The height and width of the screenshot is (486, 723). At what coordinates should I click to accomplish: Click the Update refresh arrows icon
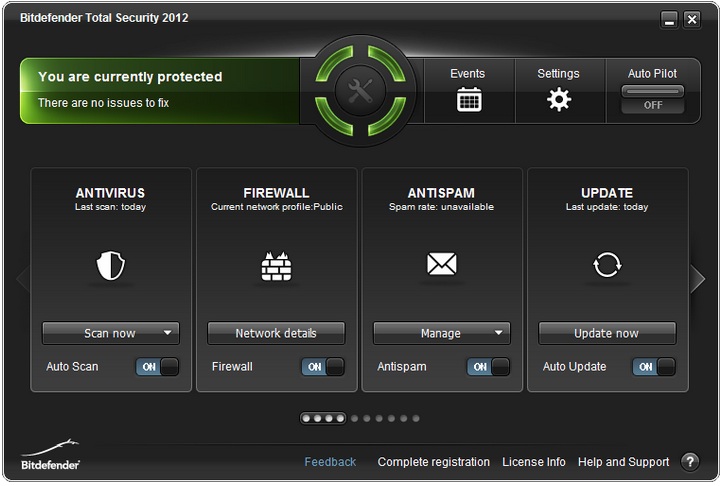click(607, 265)
